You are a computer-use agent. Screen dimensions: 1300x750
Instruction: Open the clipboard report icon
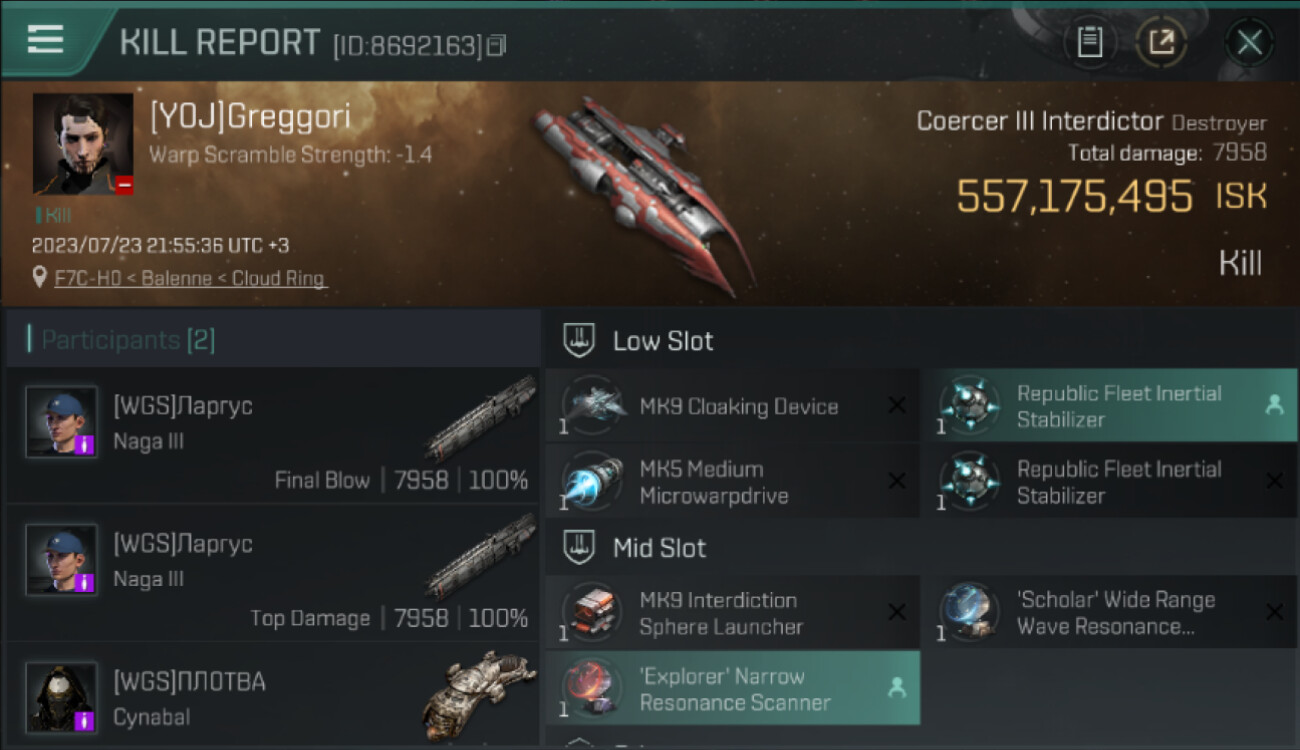click(x=1090, y=42)
